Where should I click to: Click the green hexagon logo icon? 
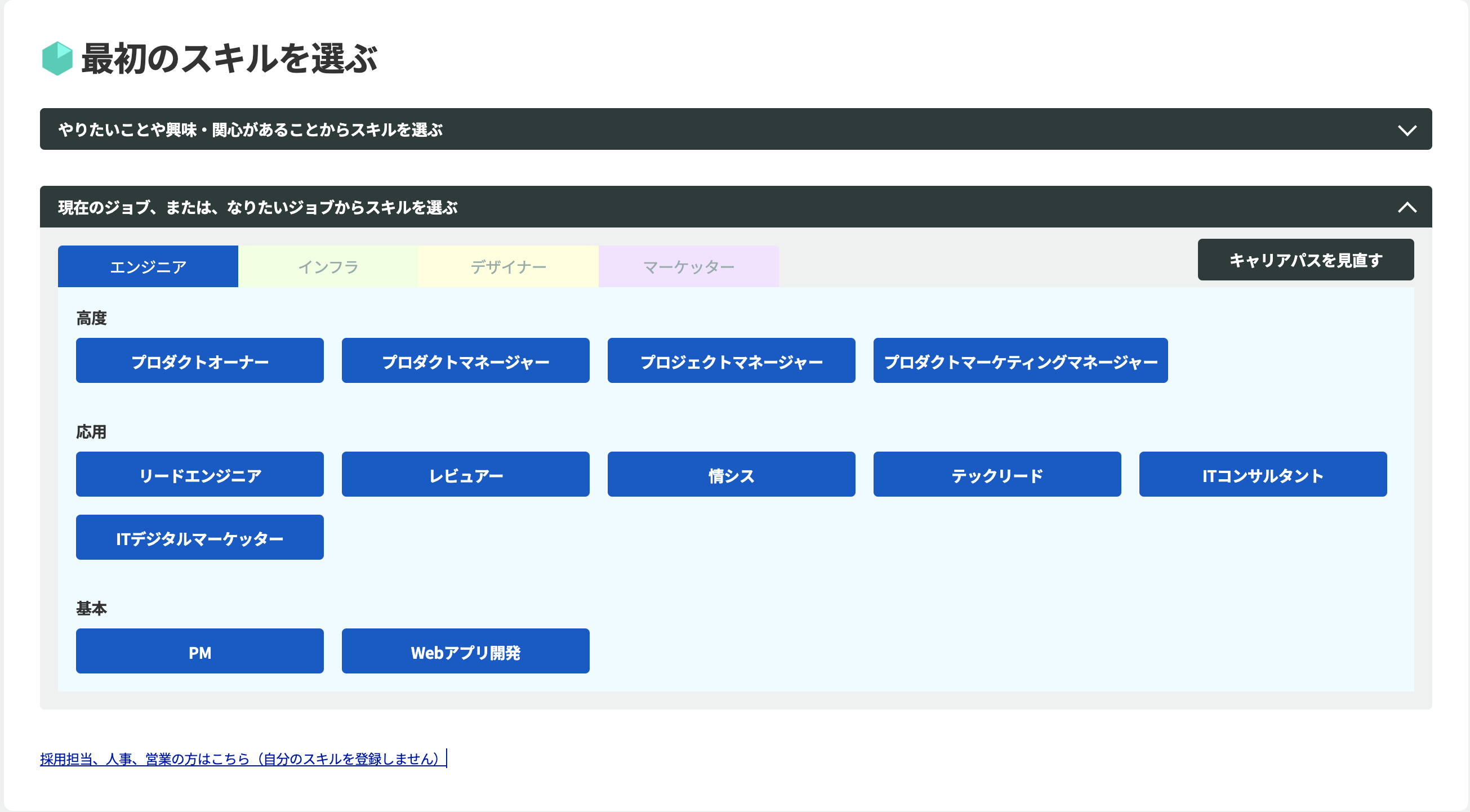point(57,58)
